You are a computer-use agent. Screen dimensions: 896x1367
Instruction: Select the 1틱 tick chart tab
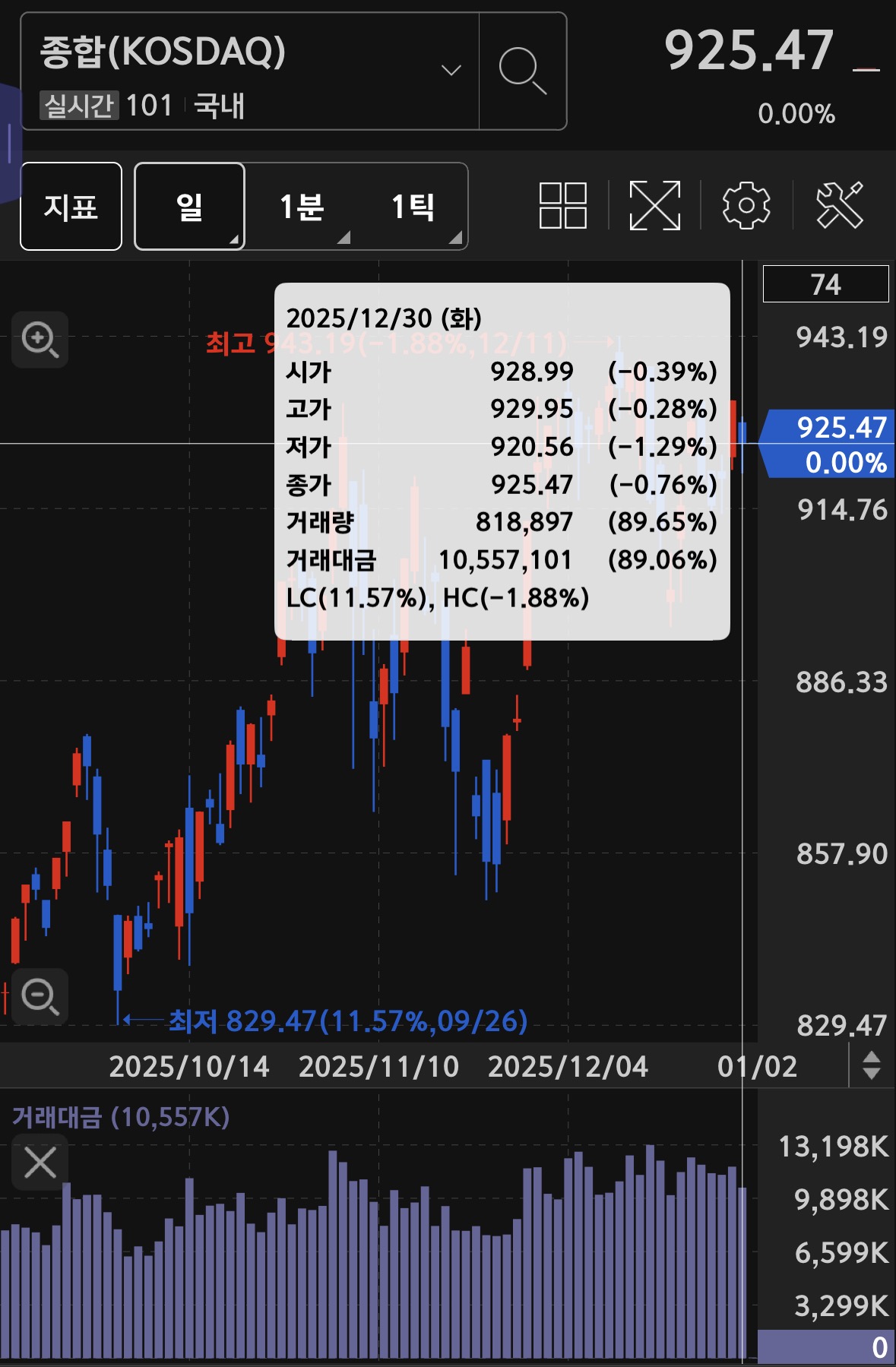[413, 206]
